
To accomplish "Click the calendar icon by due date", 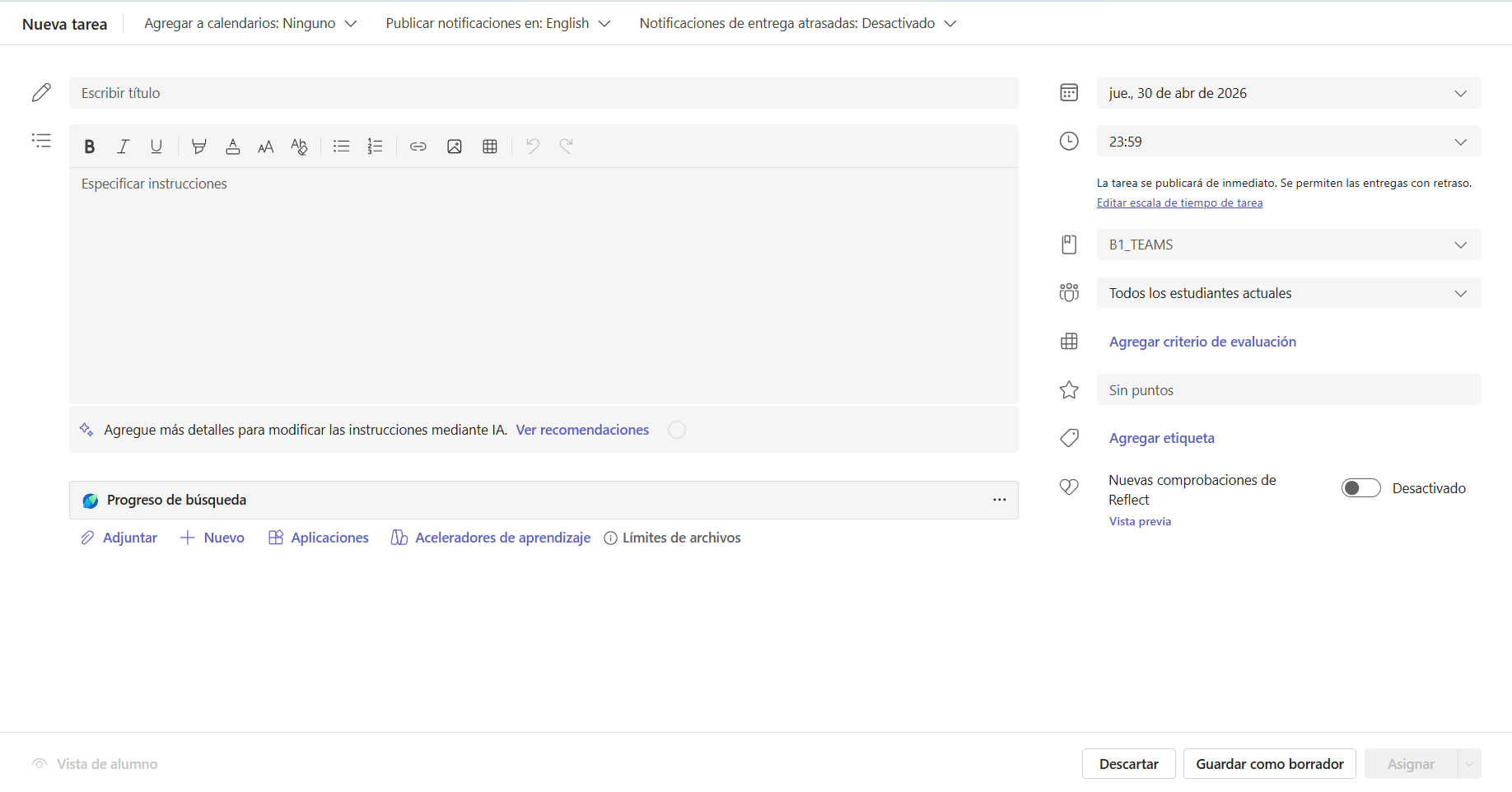I will [1069, 92].
